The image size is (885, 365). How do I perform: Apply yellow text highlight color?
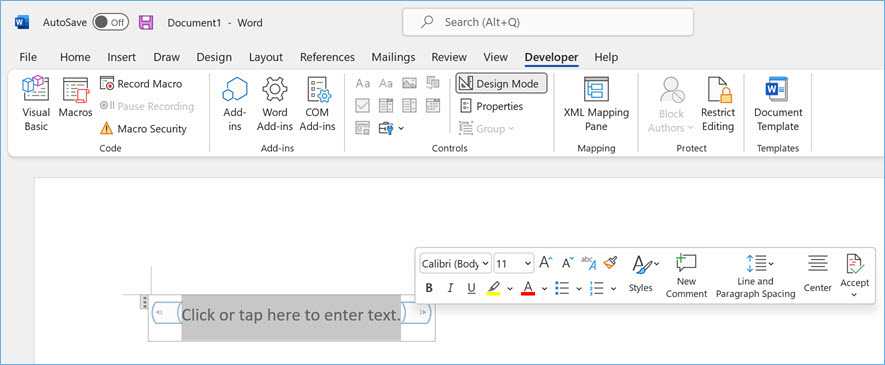coord(493,288)
